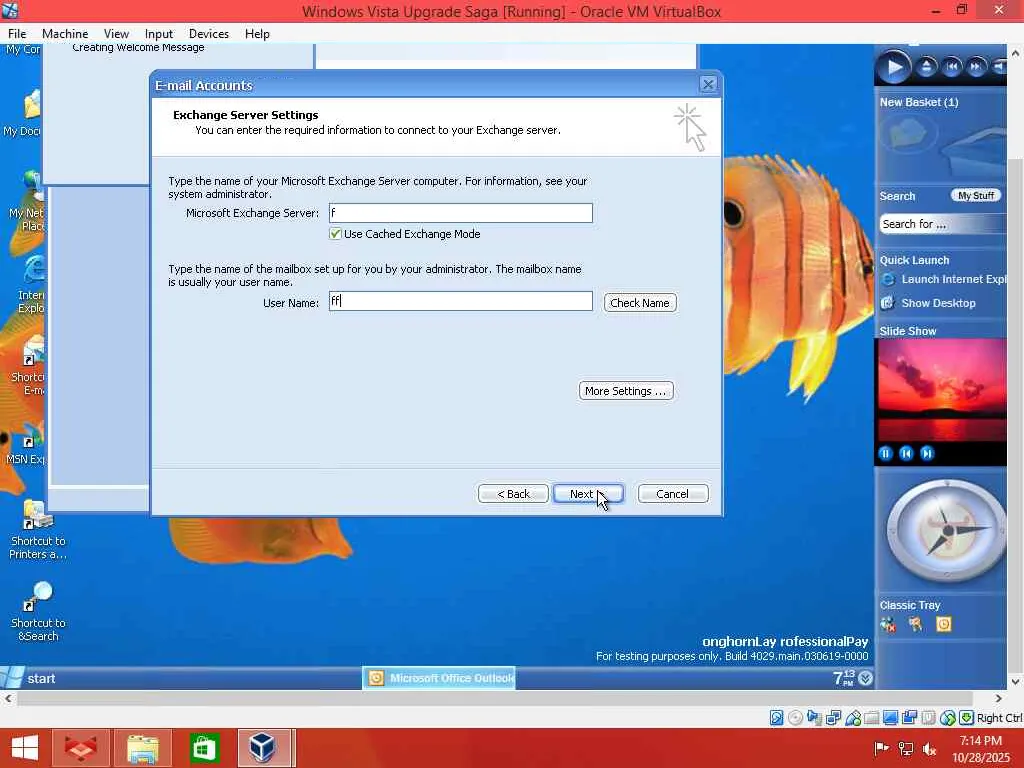Skip to next track in sidebar player

tap(976, 66)
